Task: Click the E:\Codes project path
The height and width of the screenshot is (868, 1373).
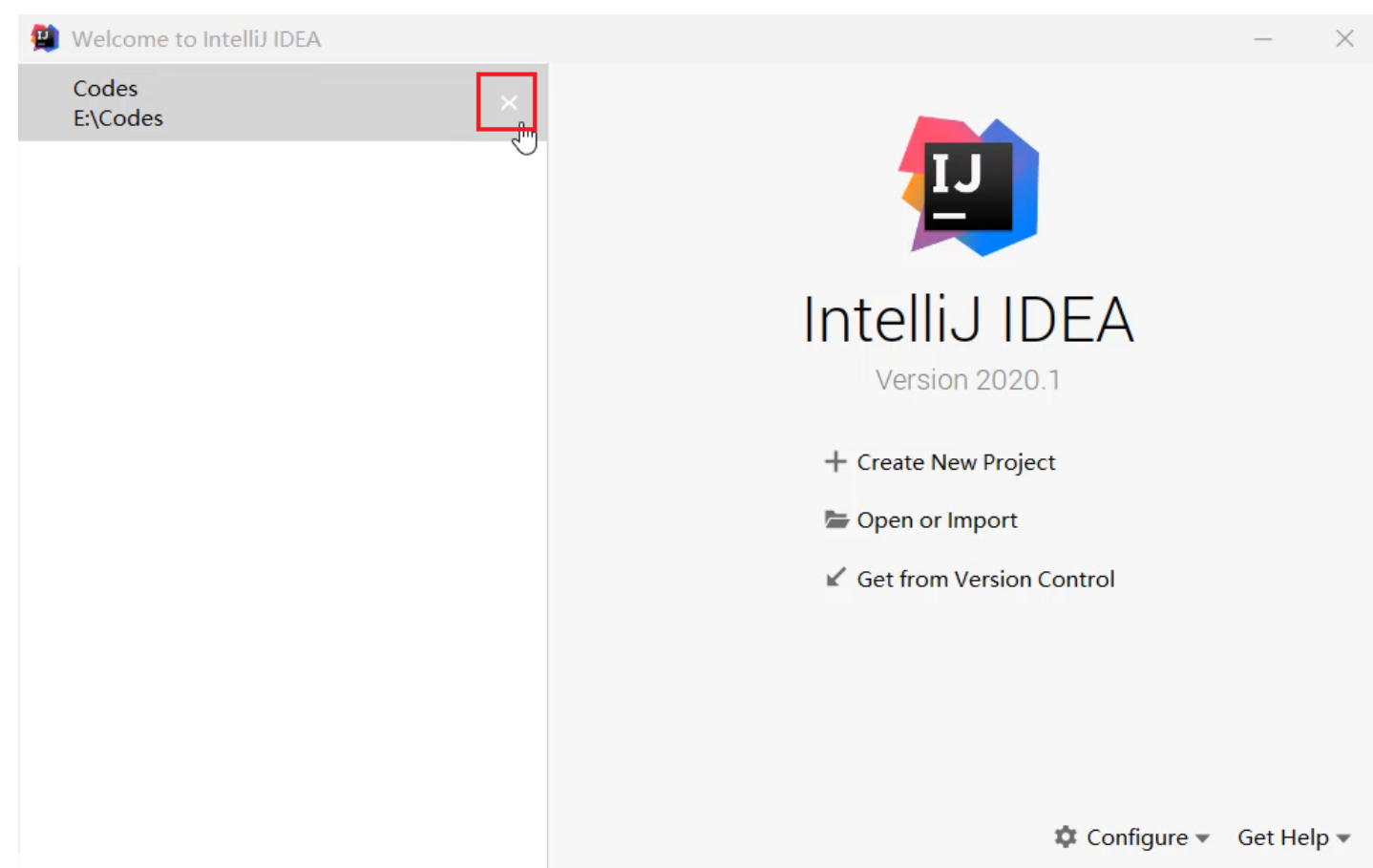Action: (118, 118)
